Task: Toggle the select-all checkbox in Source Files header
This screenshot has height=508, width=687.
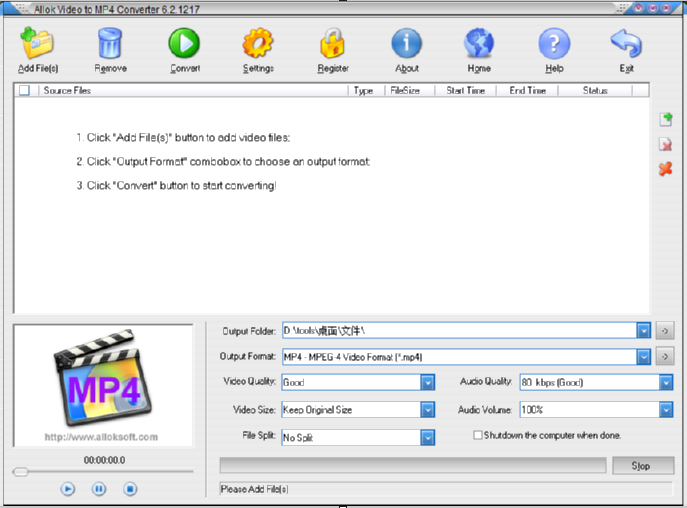Action: pyautogui.click(x=24, y=90)
